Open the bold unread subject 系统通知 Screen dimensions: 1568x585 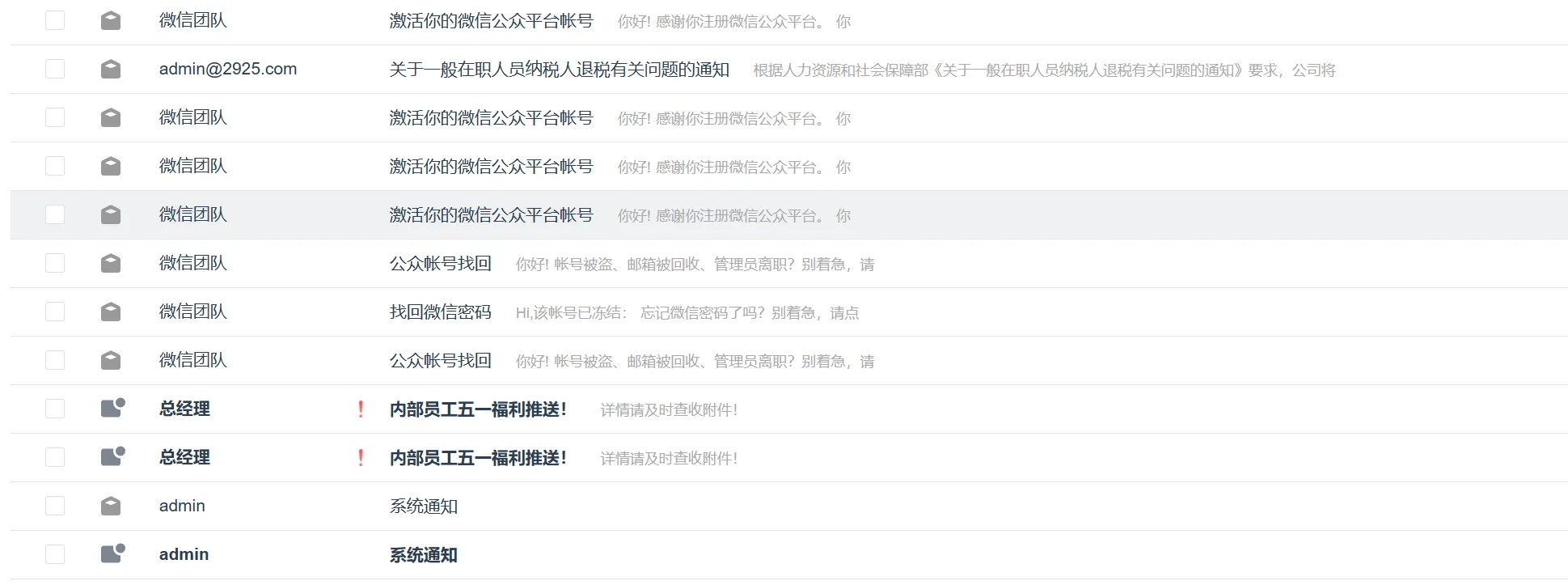tap(424, 555)
